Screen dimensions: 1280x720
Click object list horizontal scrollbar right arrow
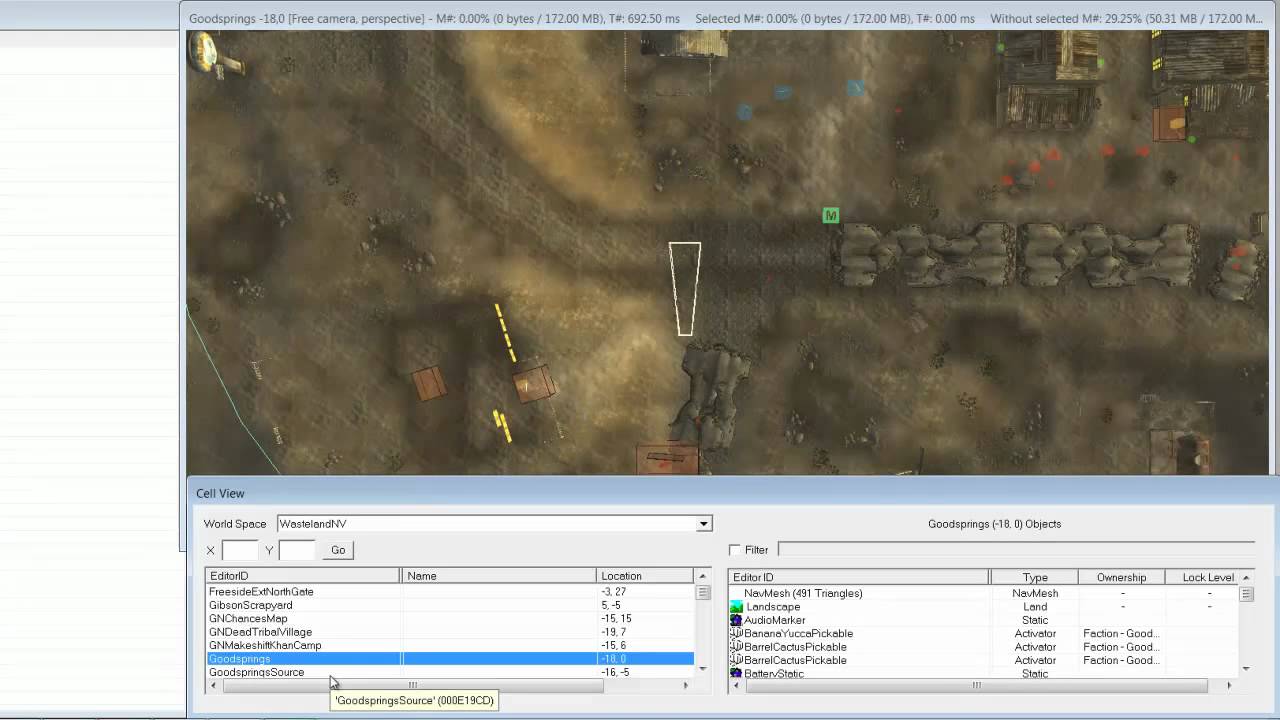pyautogui.click(x=1229, y=685)
